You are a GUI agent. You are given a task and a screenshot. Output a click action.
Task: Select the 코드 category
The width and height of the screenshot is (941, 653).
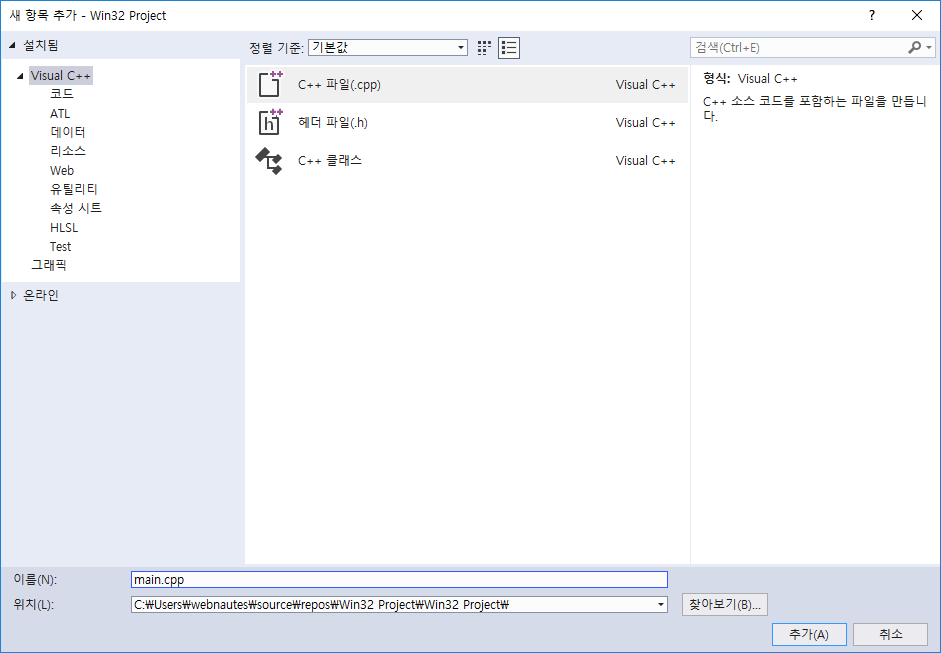pyautogui.click(x=62, y=94)
